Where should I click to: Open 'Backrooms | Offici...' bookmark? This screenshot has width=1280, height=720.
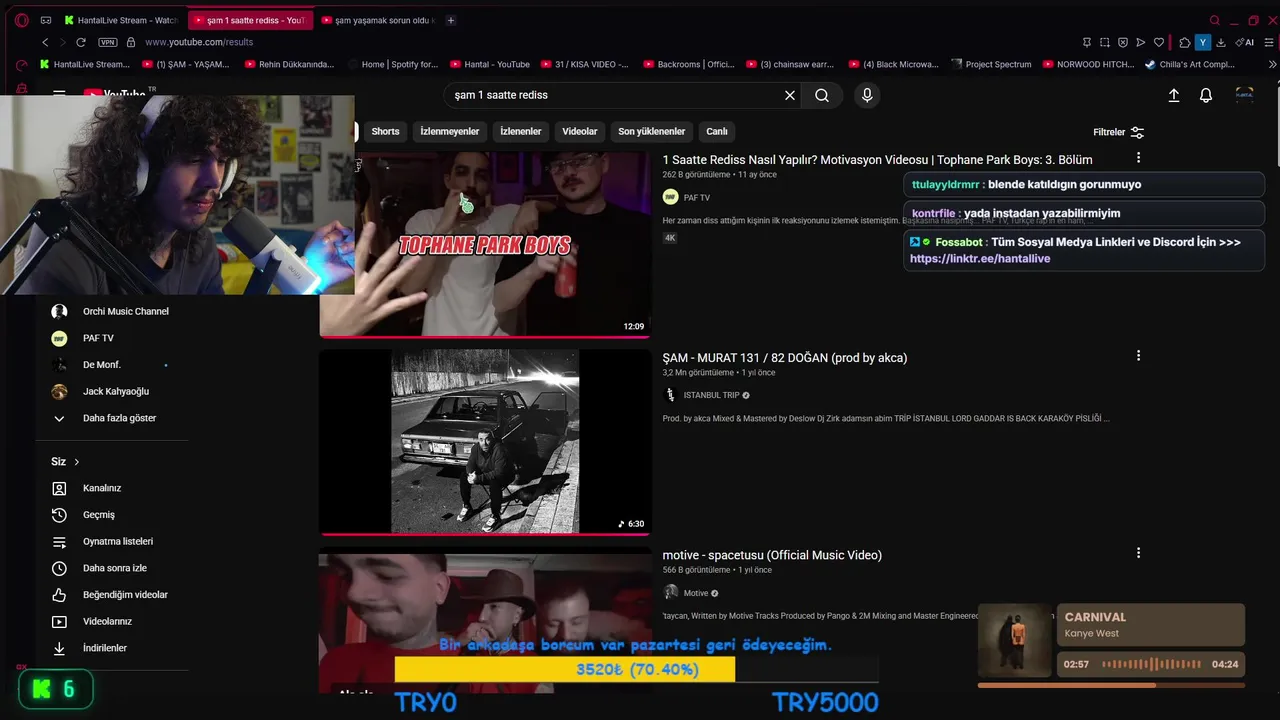(689, 64)
